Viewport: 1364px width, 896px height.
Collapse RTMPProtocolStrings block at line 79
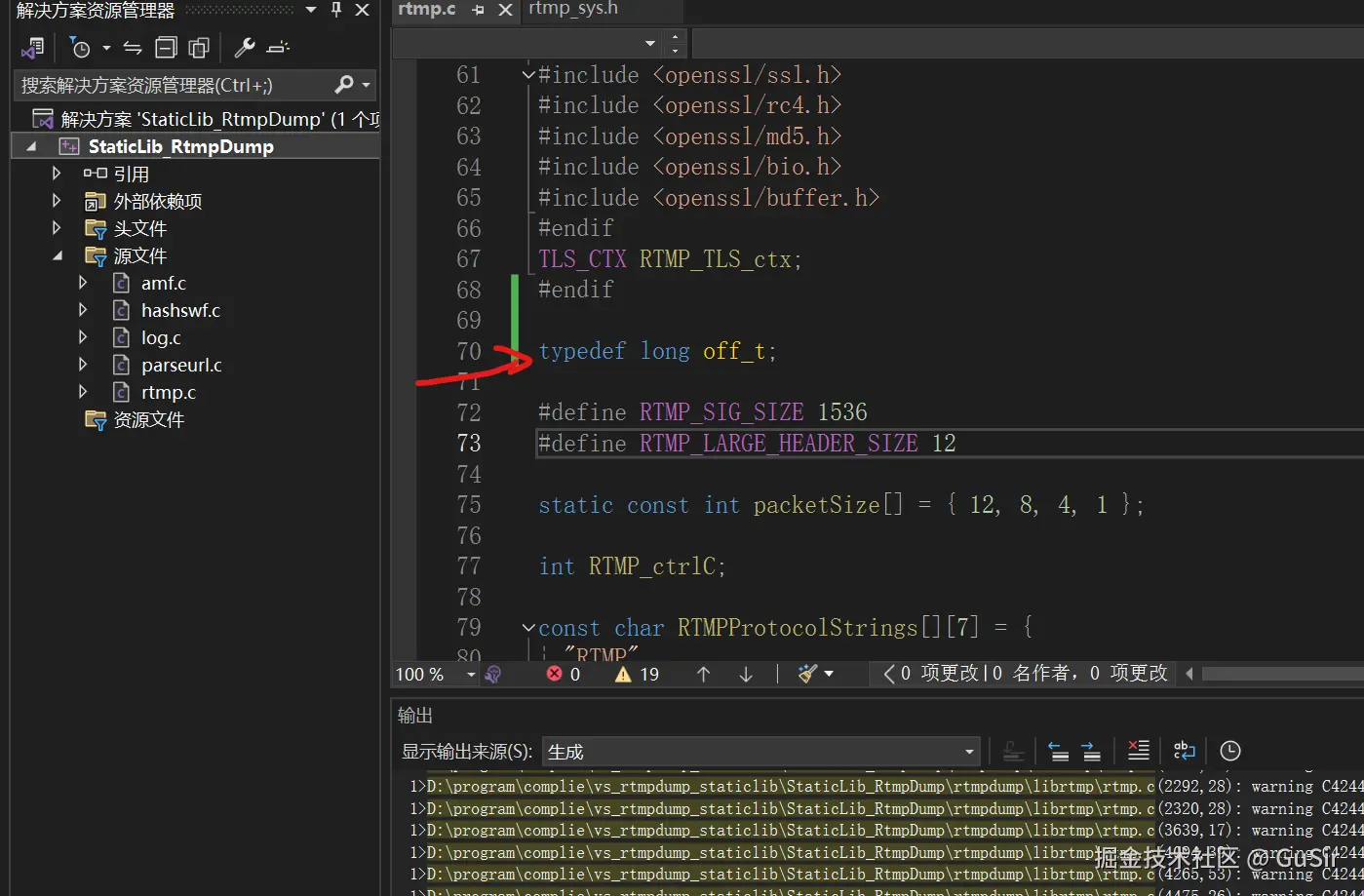528,628
